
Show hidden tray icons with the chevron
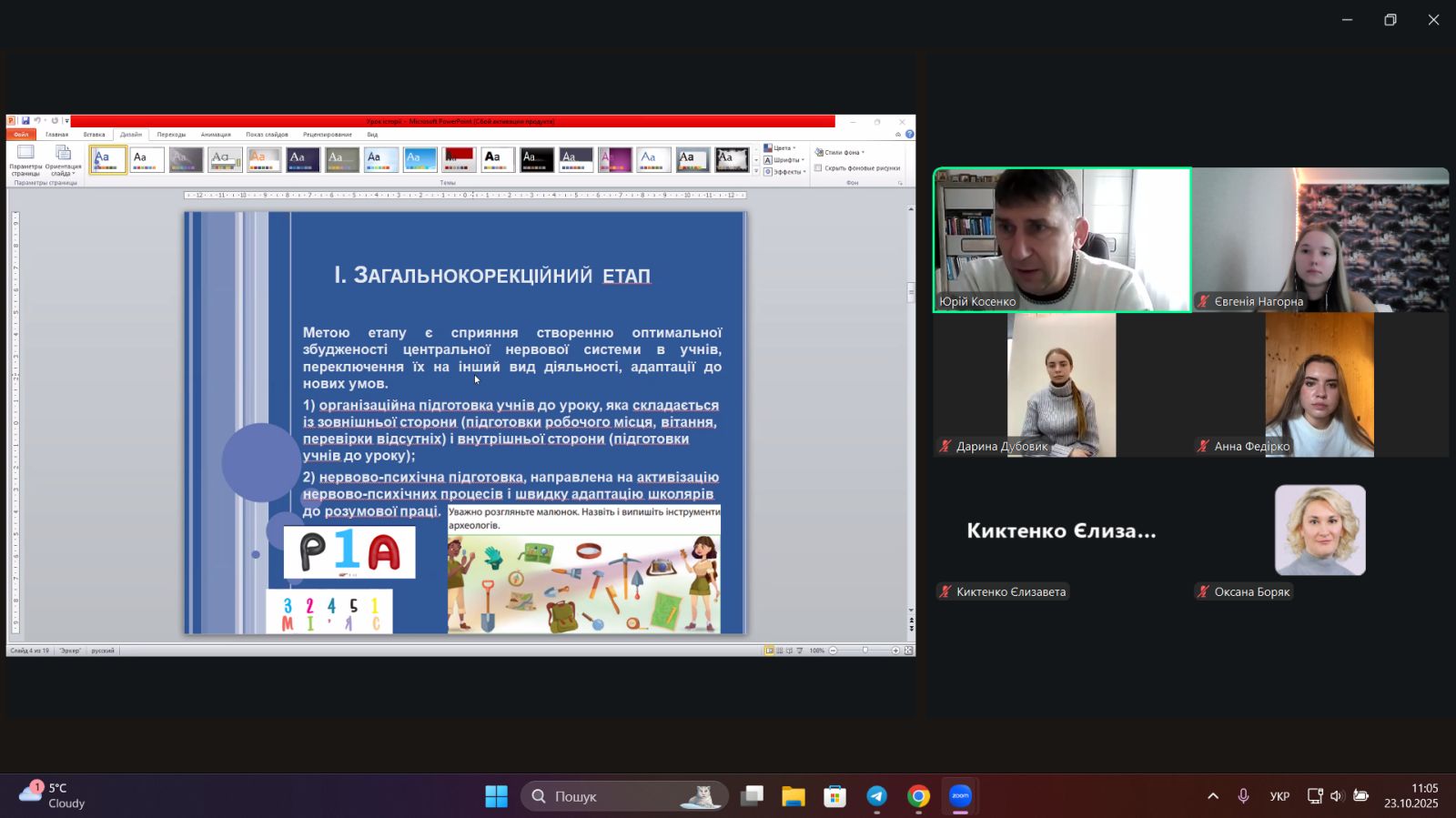tap(1212, 796)
